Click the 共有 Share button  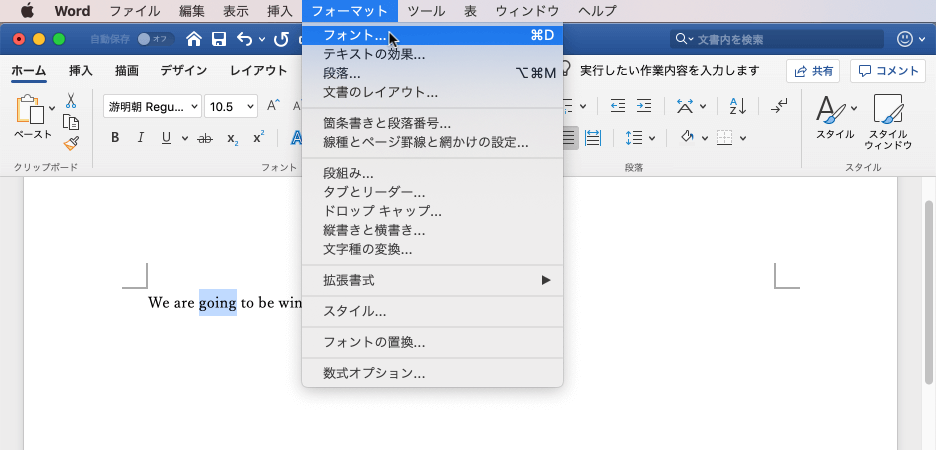[x=813, y=71]
